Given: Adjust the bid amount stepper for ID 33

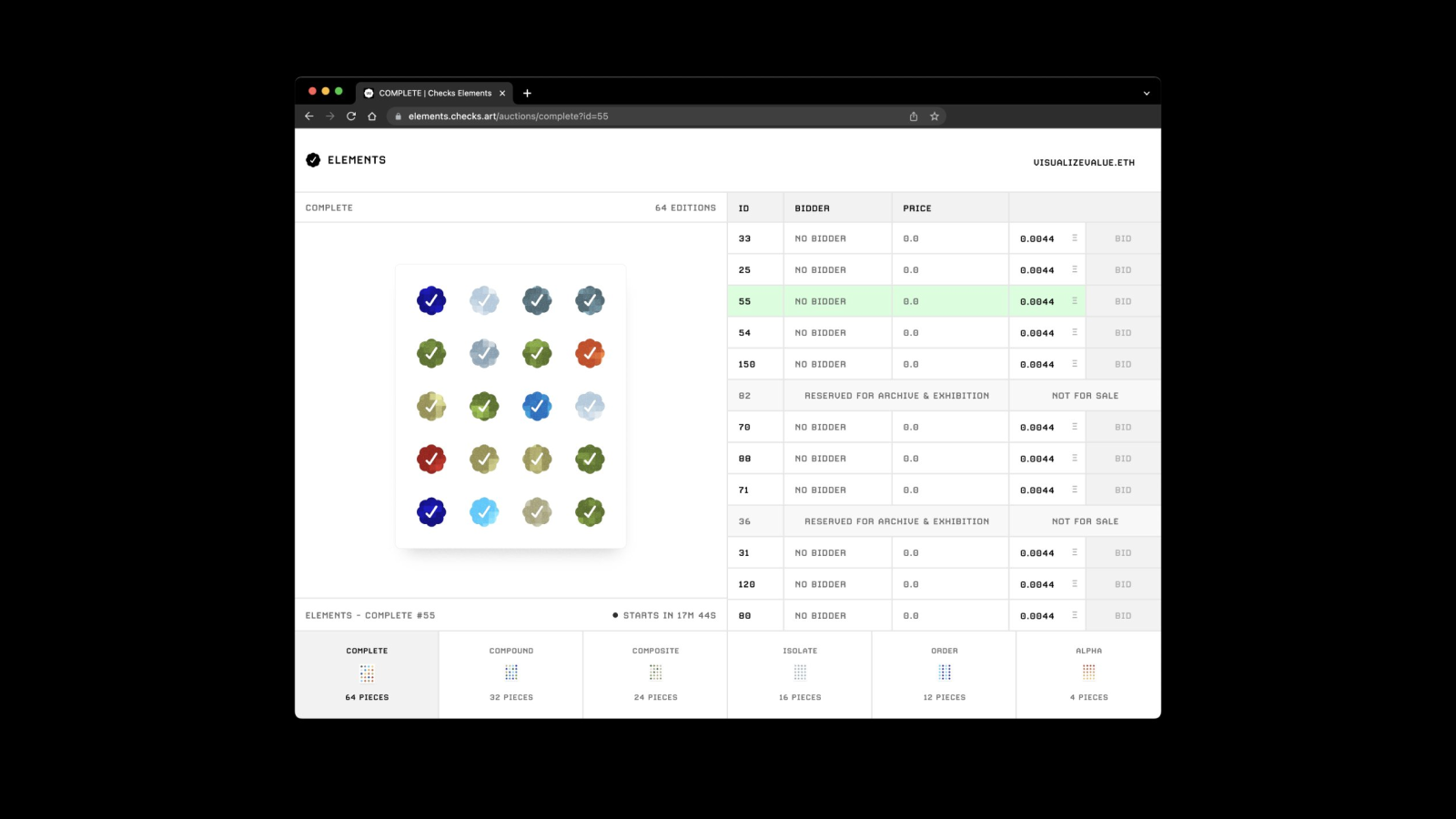Looking at the screenshot, I should pos(1075,238).
